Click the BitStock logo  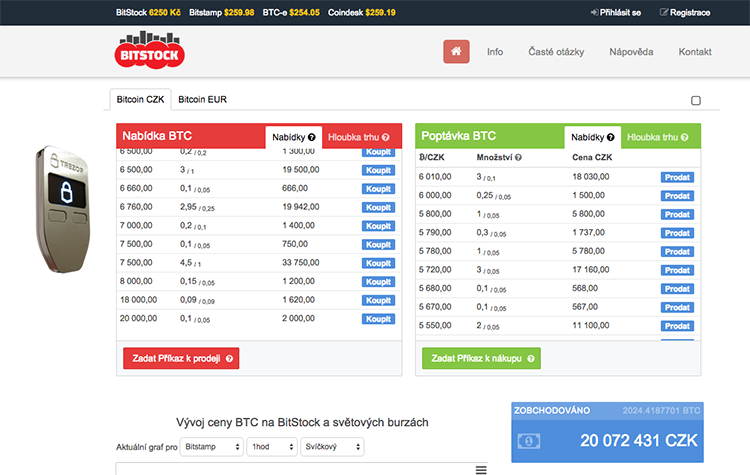coord(148,51)
